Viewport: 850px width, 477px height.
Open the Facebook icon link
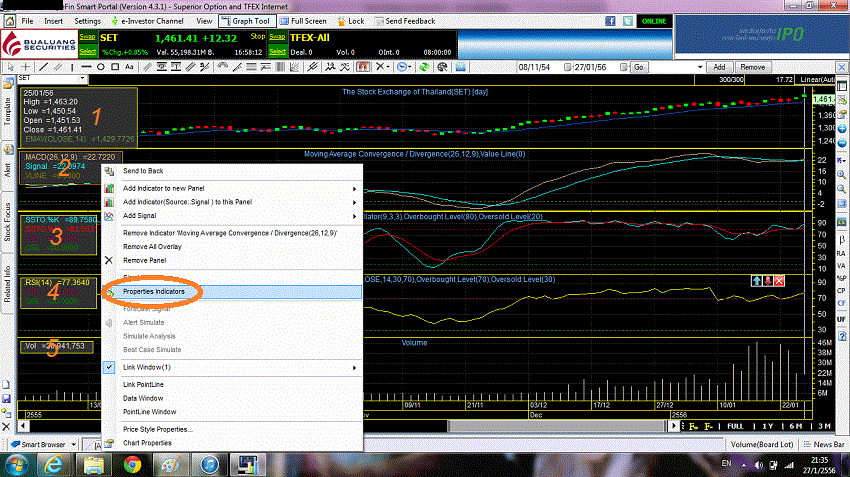(610, 21)
